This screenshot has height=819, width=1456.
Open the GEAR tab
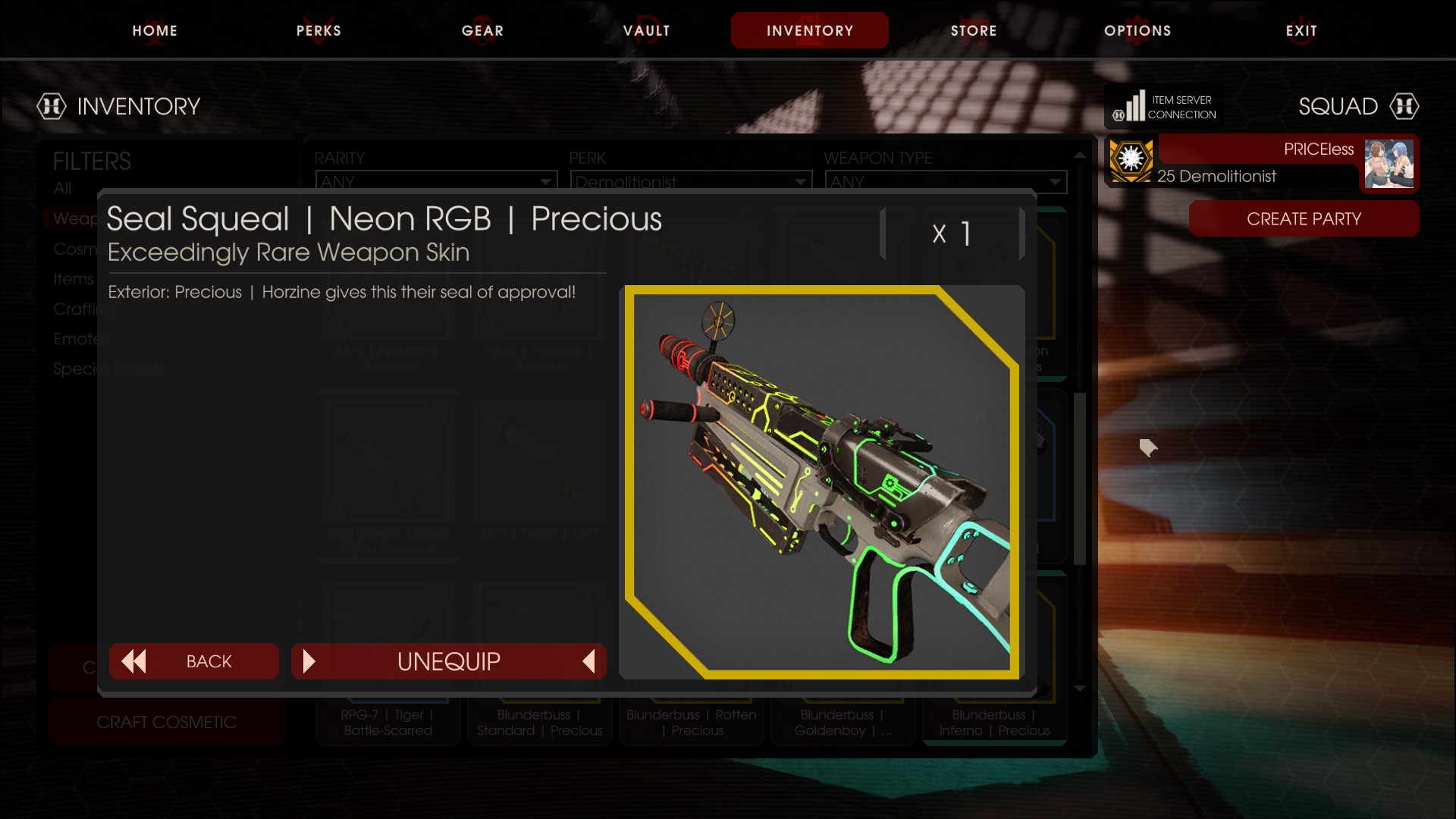pyautogui.click(x=482, y=31)
